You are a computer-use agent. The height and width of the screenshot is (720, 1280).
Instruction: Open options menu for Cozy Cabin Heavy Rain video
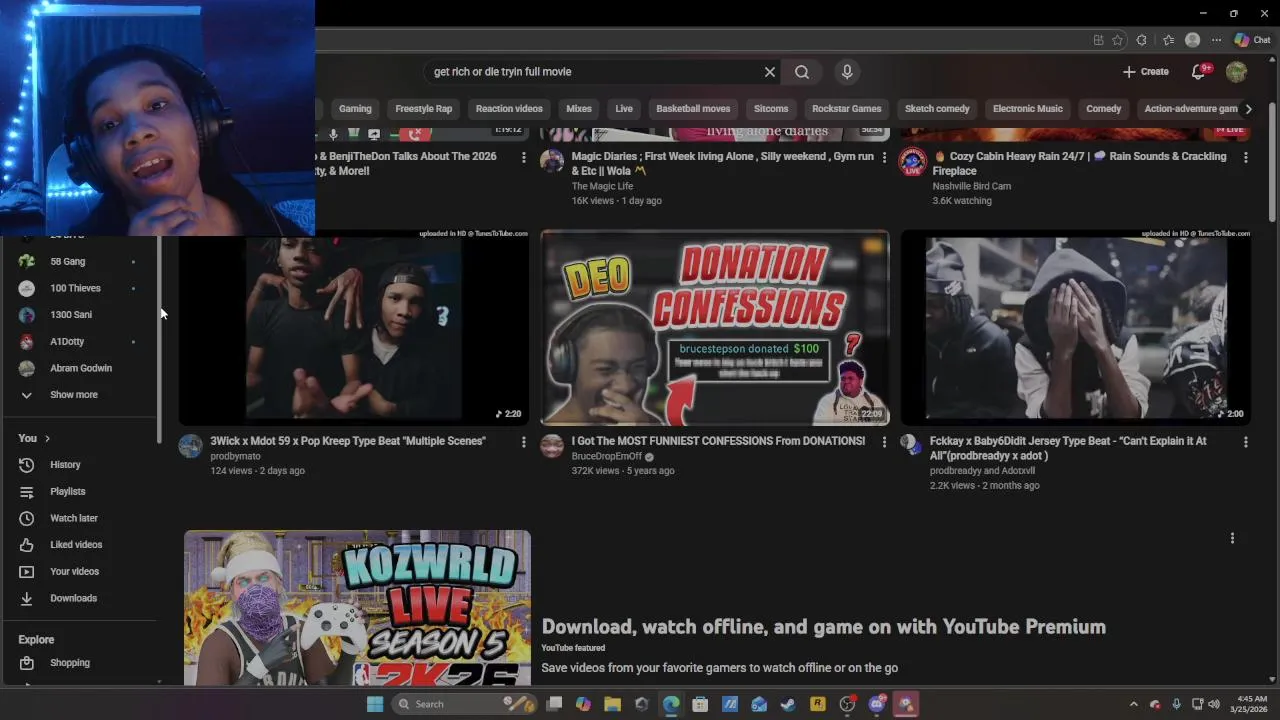point(1245,157)
